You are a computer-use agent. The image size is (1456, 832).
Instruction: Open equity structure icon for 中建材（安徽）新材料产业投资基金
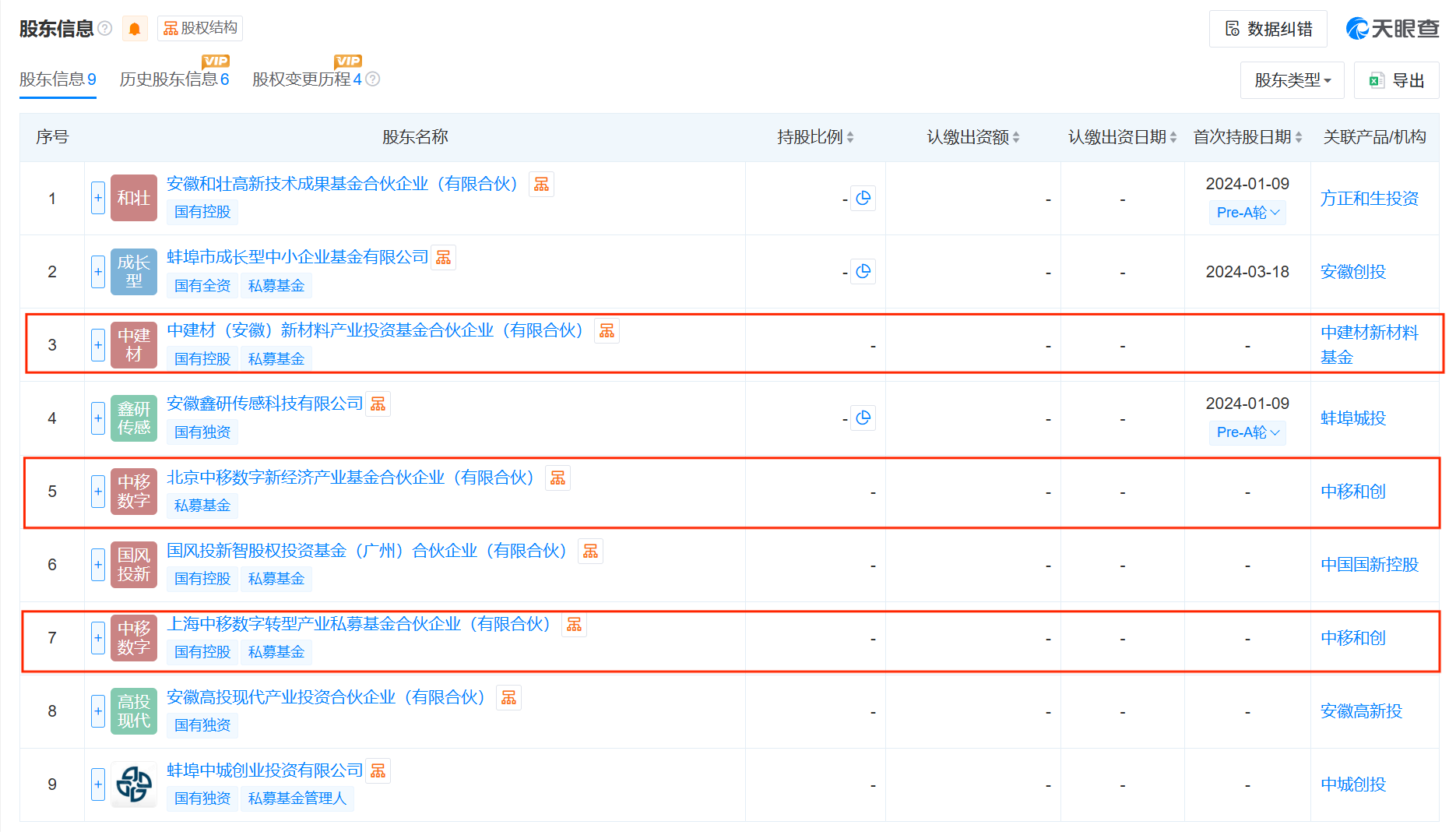[607, 330]
